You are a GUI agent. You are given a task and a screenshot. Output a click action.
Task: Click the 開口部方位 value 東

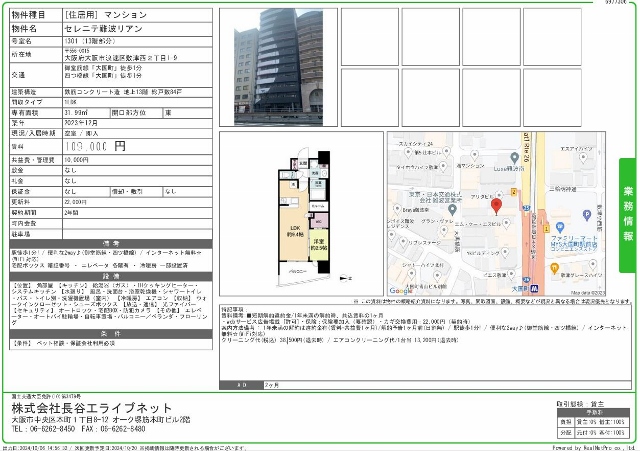tap(168, 113)
